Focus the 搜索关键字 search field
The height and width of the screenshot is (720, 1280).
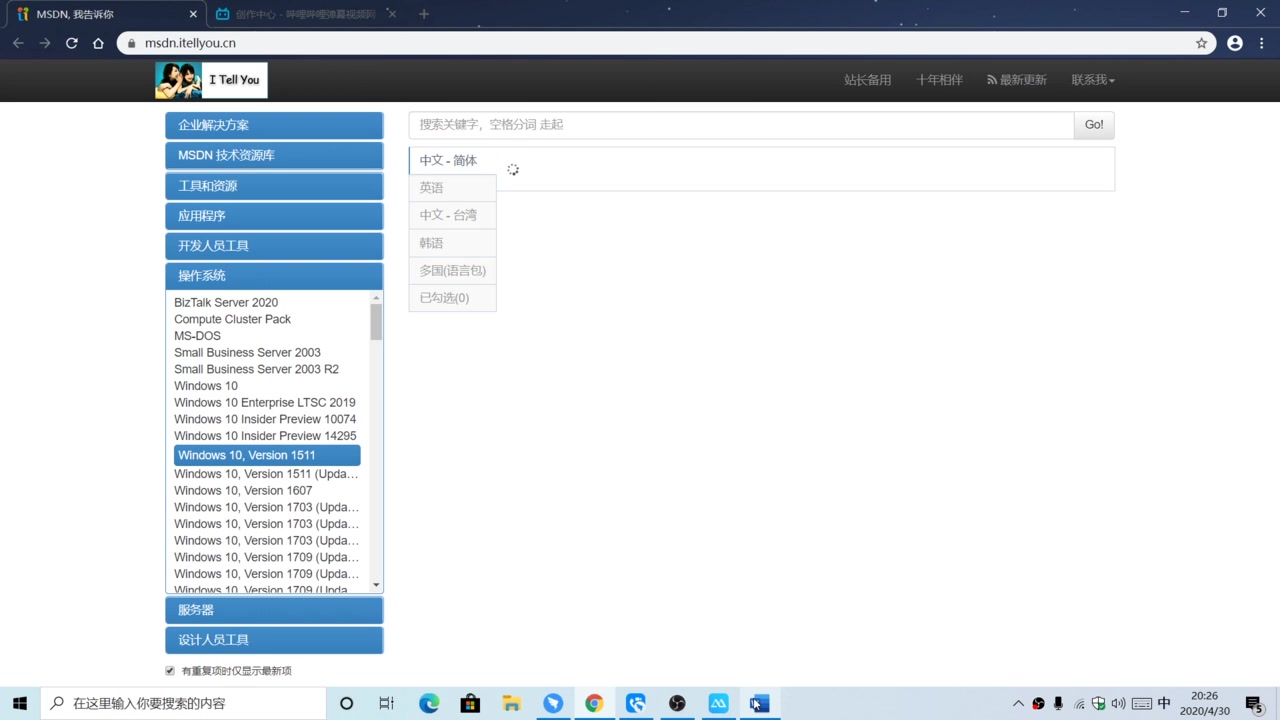pos(741,125)
